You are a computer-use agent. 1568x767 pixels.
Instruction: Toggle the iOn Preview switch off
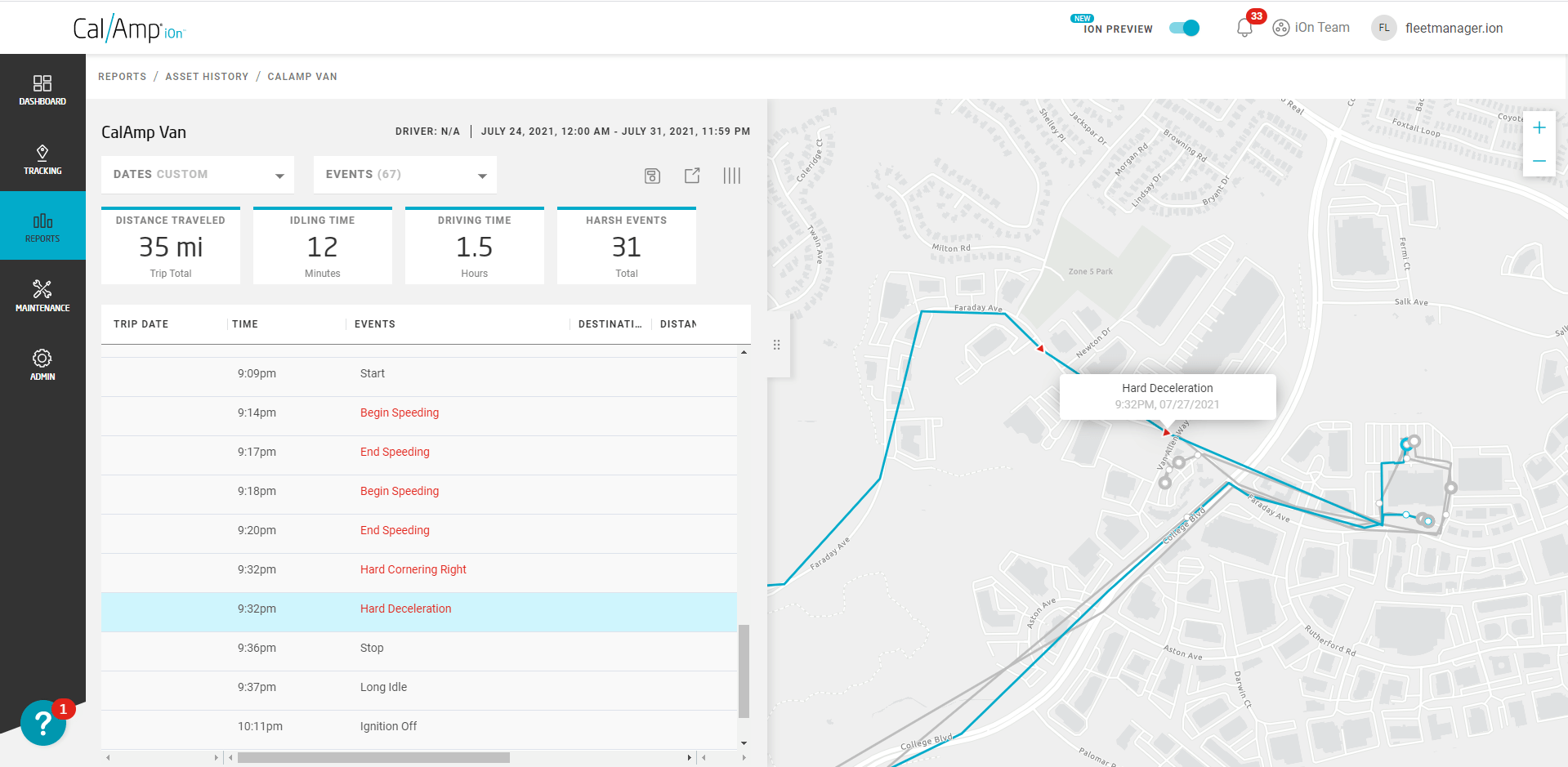pyautogui.click(x=1183, y=27)
